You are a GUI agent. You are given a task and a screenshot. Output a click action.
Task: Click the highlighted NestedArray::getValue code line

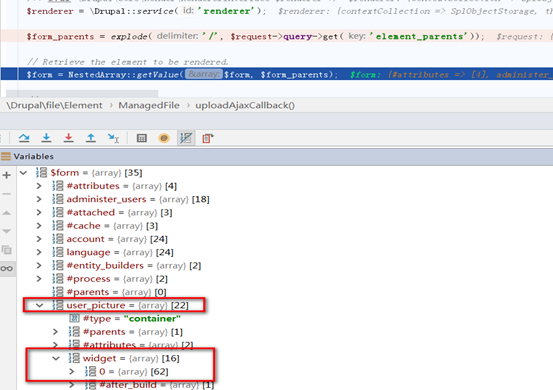click(276, 74)
